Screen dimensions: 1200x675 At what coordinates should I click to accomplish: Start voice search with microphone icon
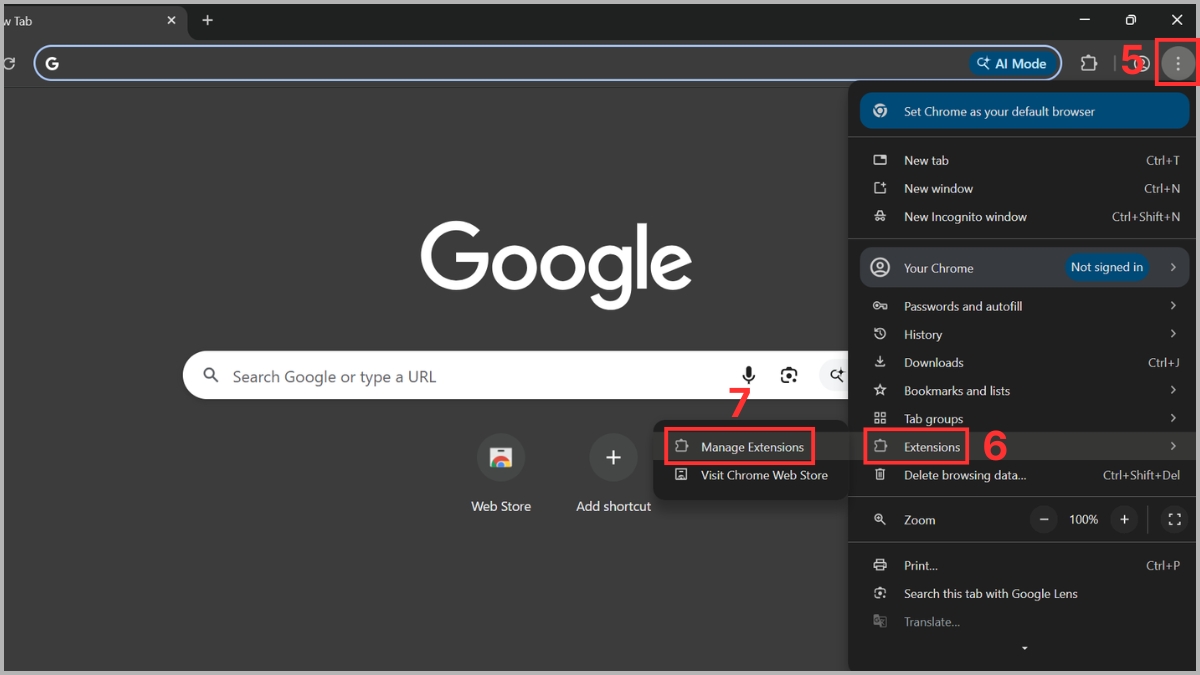click(x=749, y=376)
